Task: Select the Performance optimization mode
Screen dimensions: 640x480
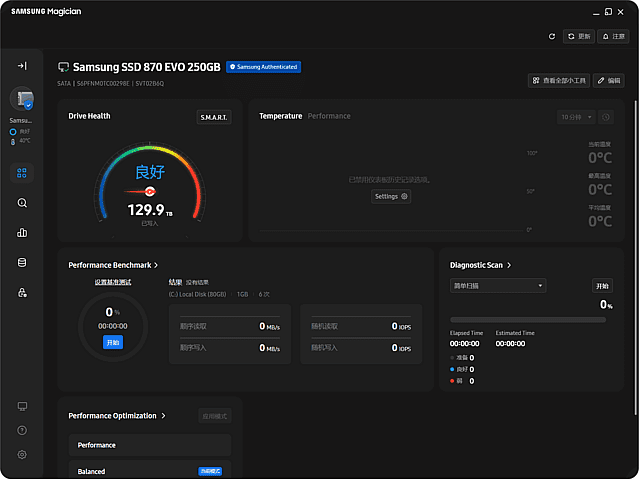Action: (149, 445)
